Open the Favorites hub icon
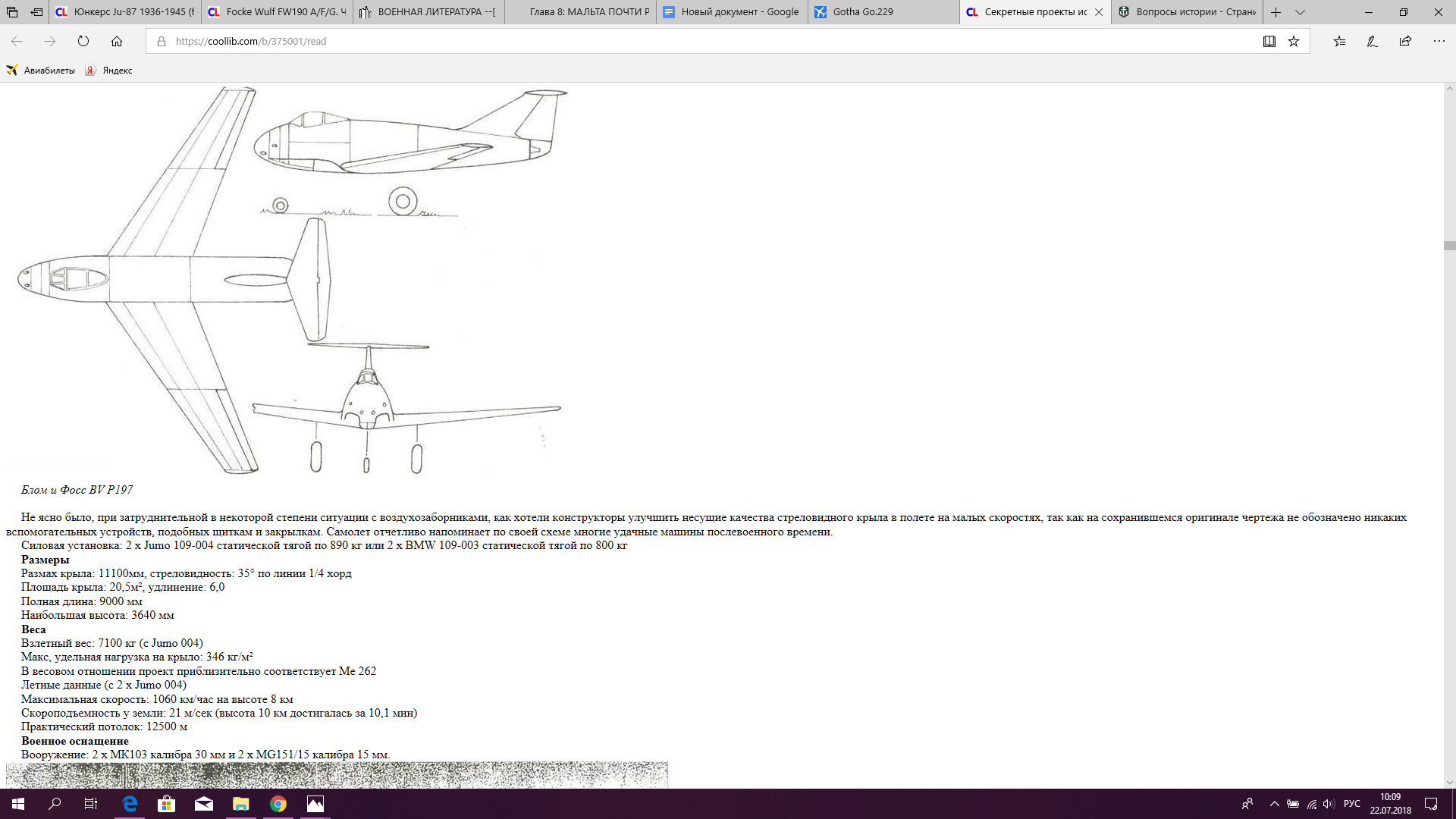 coord(1339,41)
